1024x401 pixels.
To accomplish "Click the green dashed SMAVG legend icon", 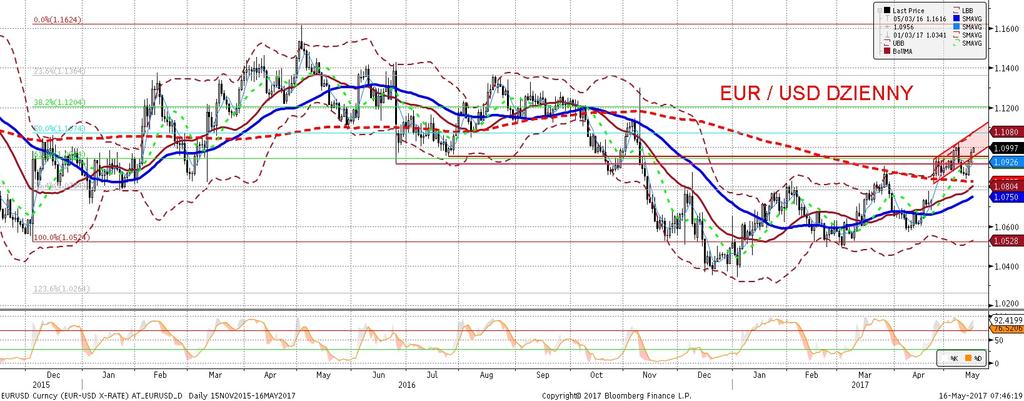I will pyautogui.click(x=957, y=42).
